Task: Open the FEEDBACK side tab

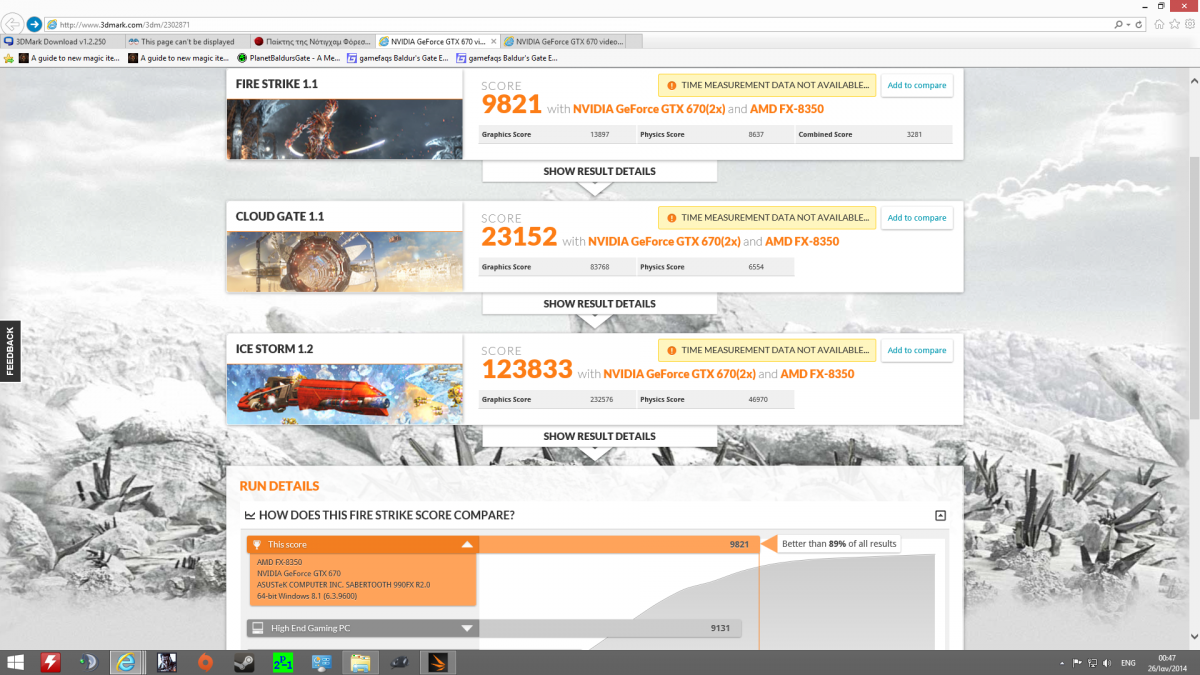Action: (x=10, y=352)
